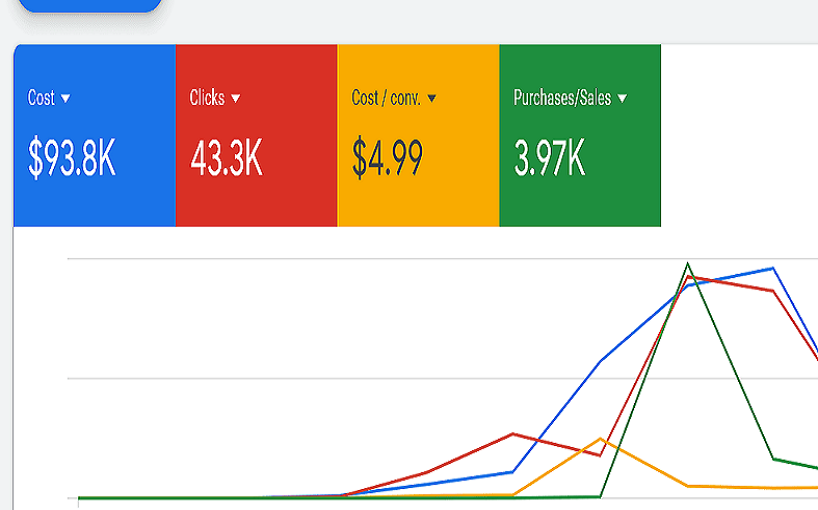Click the green line's low point after the drop
This screenshot has width=818, height=510.
(x=774, y=459)
